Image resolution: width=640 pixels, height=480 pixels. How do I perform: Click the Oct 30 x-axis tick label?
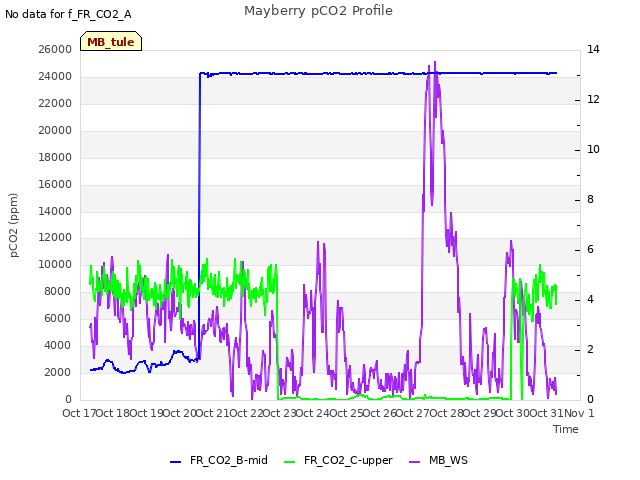pyautogui.click(x=513, y=413)
